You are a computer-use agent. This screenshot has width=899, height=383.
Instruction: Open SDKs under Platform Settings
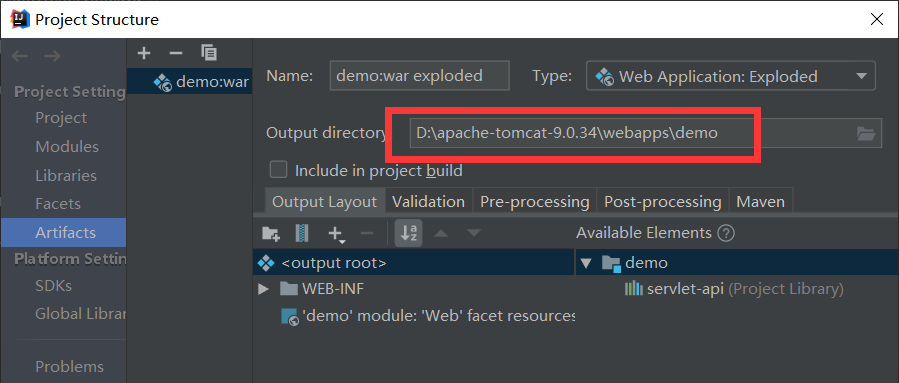pos(53,286)
